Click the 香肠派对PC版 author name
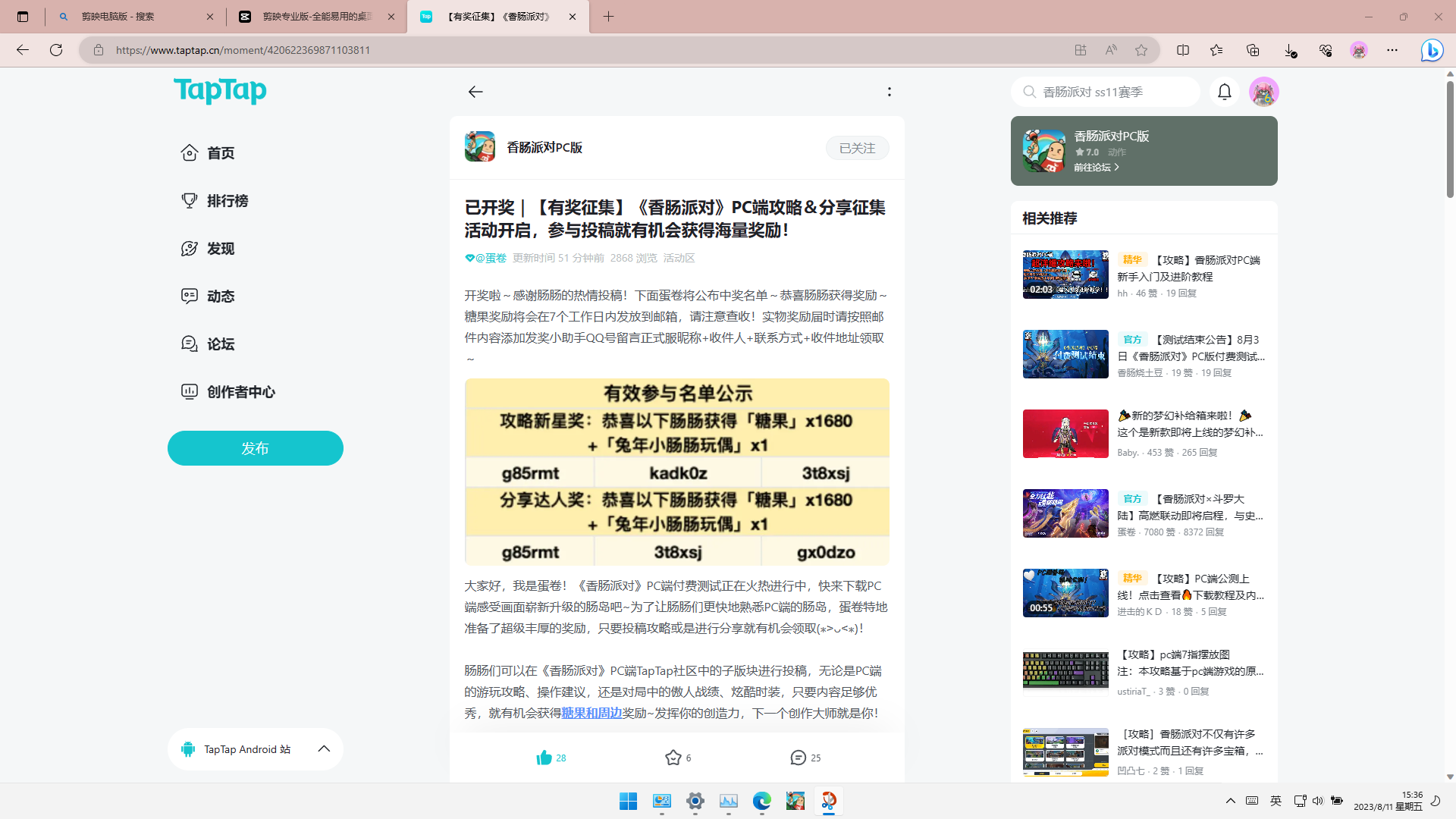This screenshot has width=1456, height=819. 544,147
